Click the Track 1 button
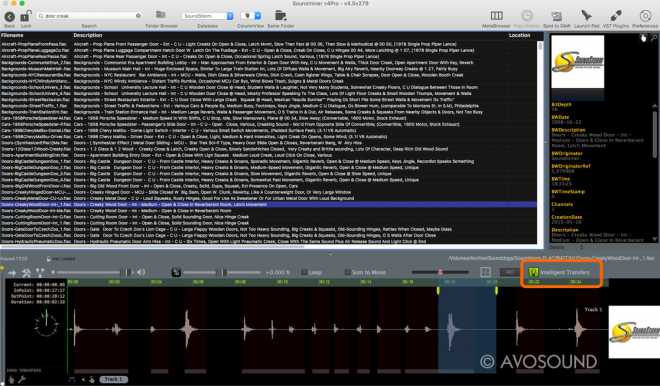The width and height of the screenshot is (660, 386). 113,379
